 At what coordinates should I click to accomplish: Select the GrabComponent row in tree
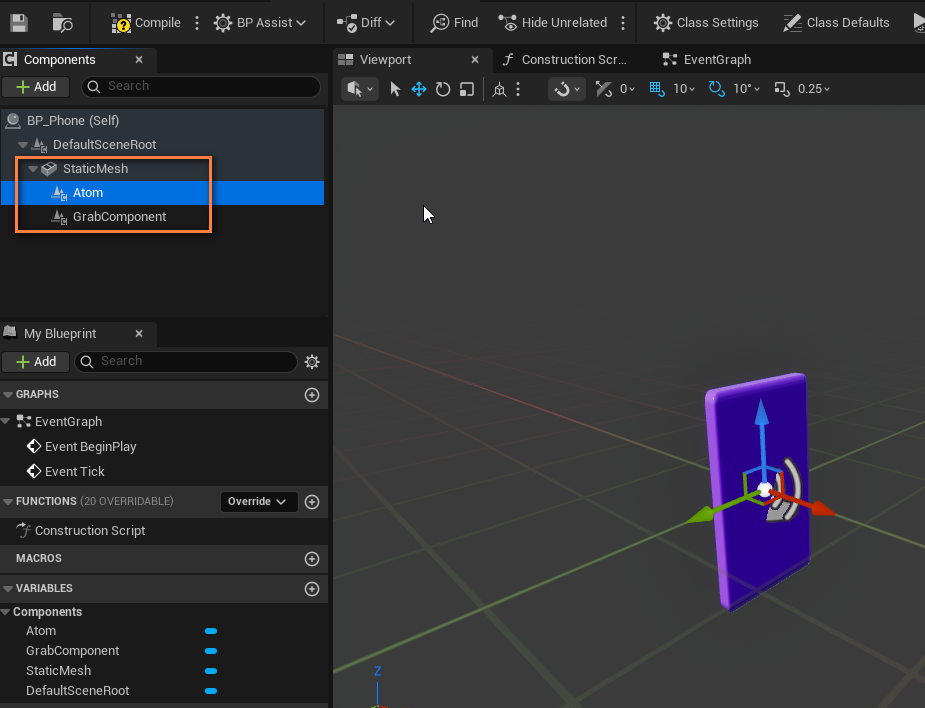click(163, 217)
